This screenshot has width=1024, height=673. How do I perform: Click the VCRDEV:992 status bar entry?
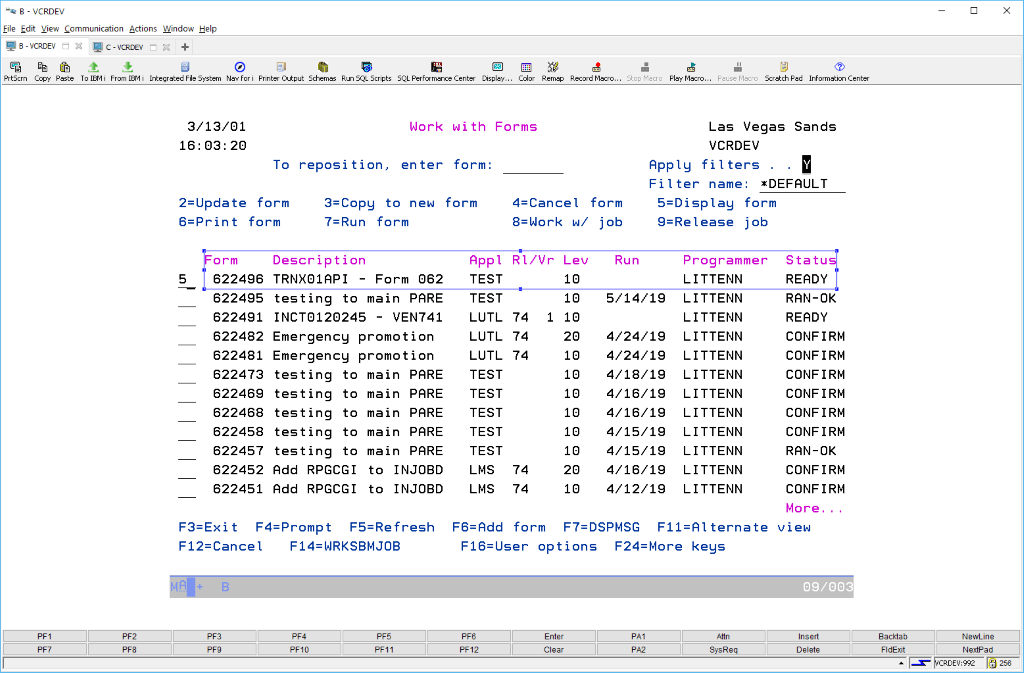[957, 663]
